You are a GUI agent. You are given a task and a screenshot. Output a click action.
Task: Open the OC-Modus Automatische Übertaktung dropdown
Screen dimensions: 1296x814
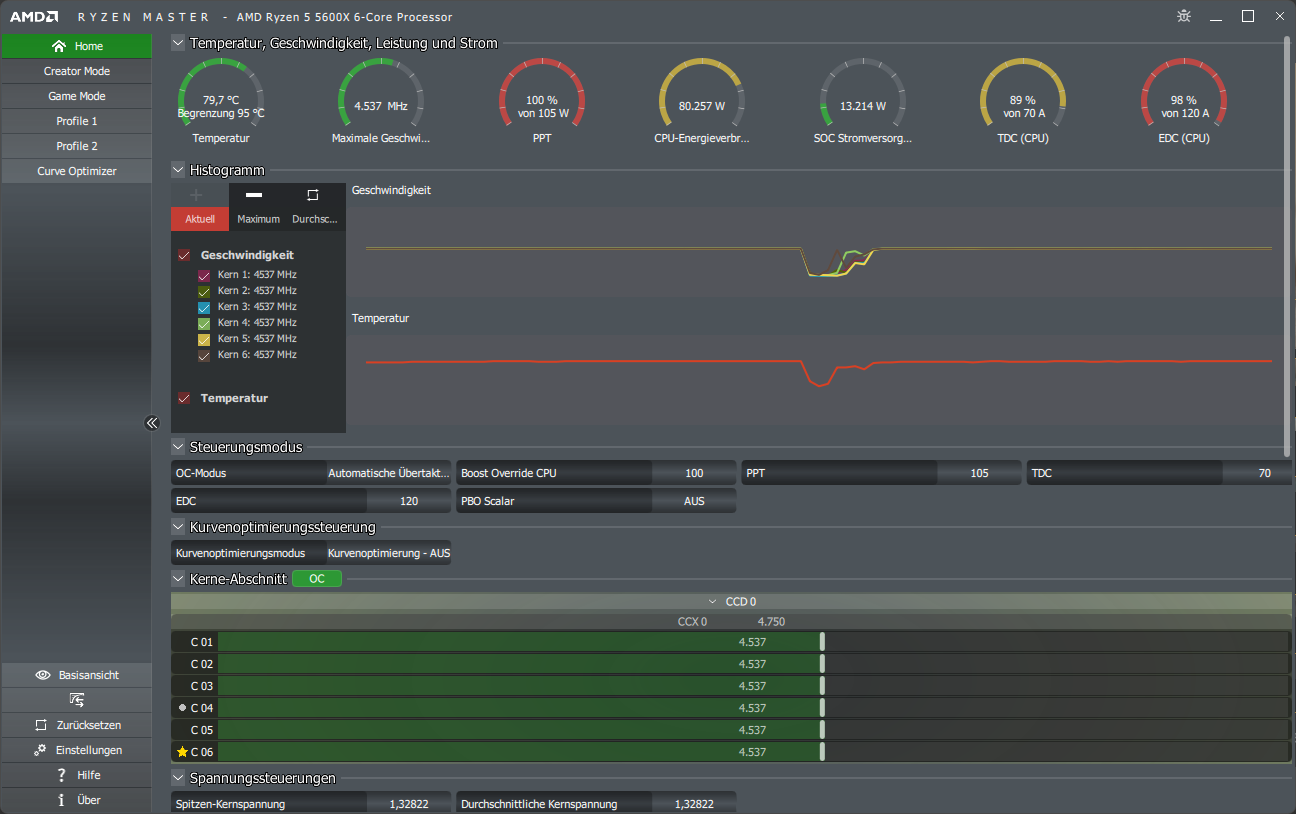(388, 473)
